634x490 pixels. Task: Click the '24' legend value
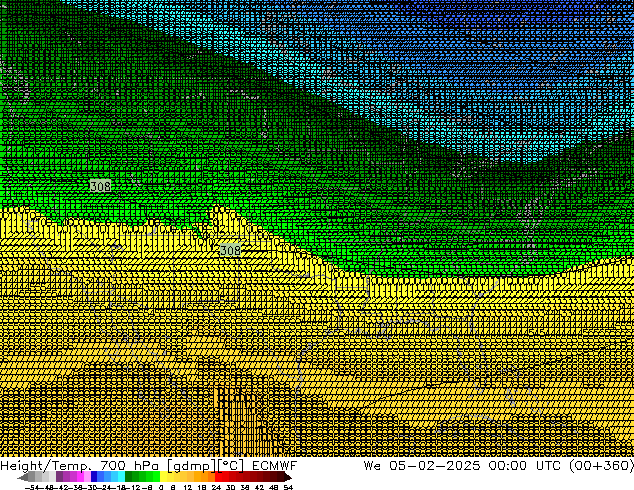[x=216, y=487]
